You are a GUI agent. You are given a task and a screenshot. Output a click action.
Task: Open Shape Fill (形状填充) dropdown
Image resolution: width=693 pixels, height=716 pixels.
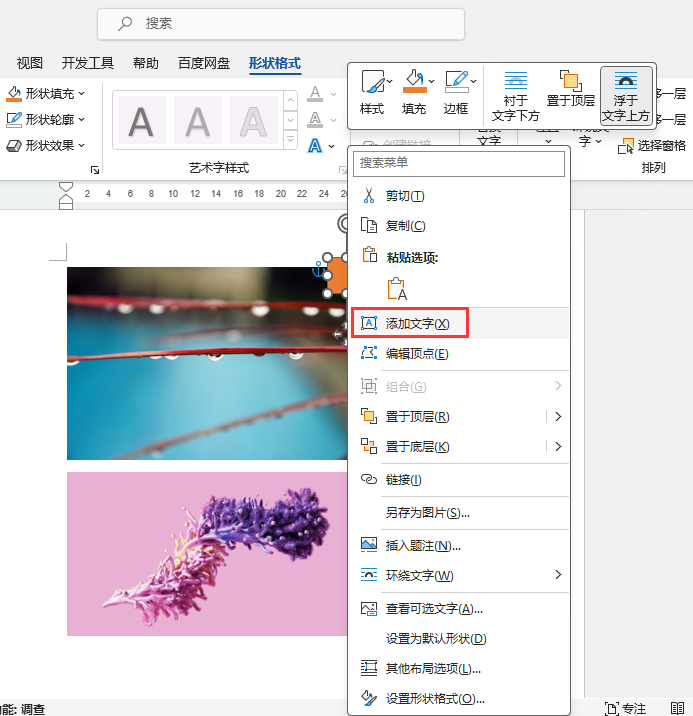tap(81, 94)
